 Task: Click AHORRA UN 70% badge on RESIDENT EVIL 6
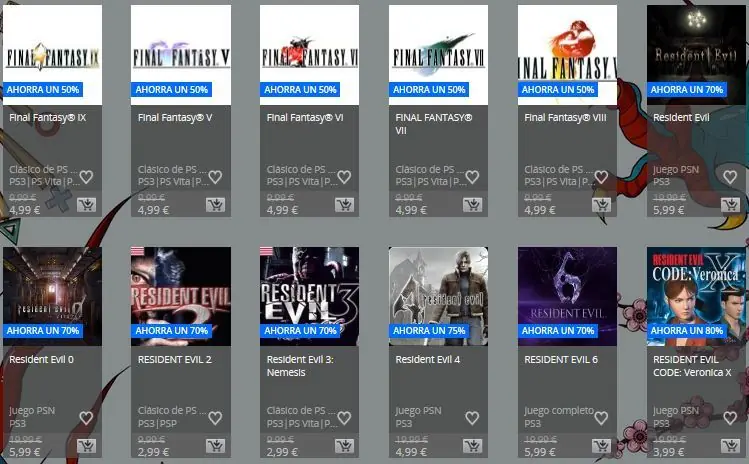(558, 331)
